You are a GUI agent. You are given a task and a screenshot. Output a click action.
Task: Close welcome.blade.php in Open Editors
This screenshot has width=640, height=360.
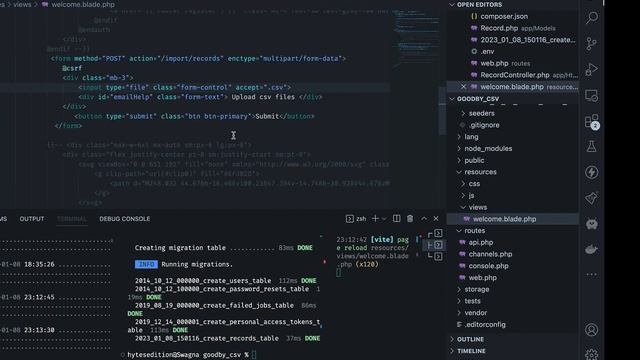click(x=463, y=87)
